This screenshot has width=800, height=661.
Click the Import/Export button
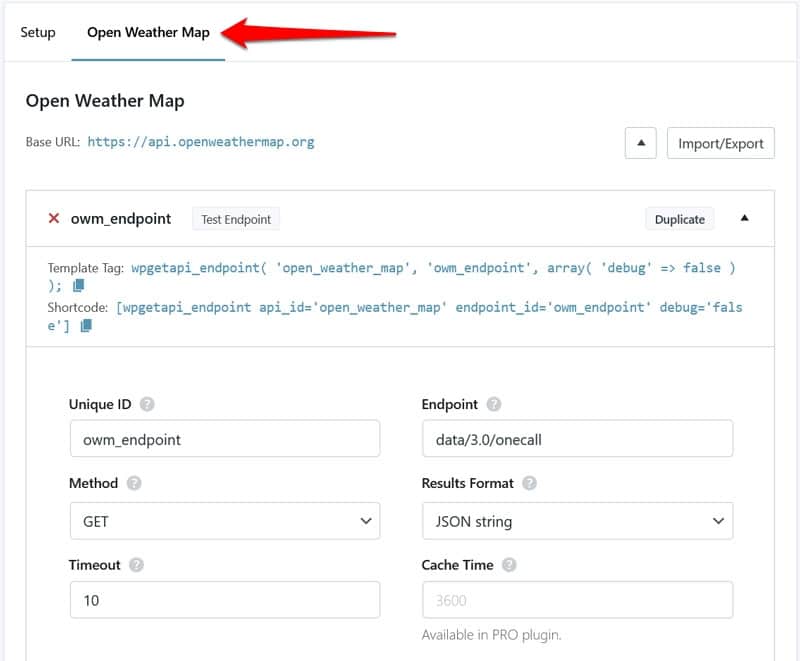pos(720,143)
